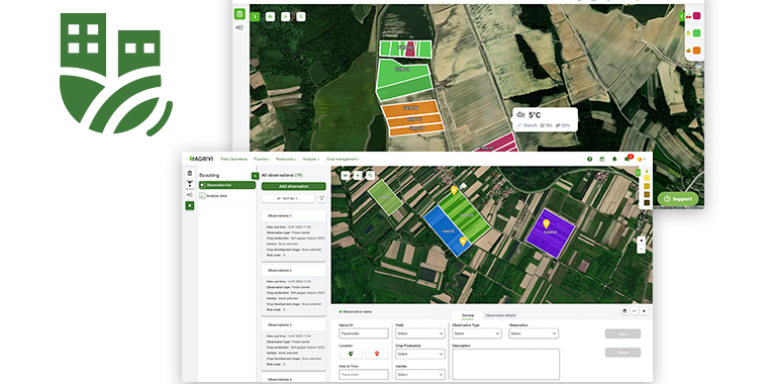This screenshot has height=384, width=768.
Task: Click the filter icon beside Sort by
Action: pyautogui.click(x=322, y=198)
